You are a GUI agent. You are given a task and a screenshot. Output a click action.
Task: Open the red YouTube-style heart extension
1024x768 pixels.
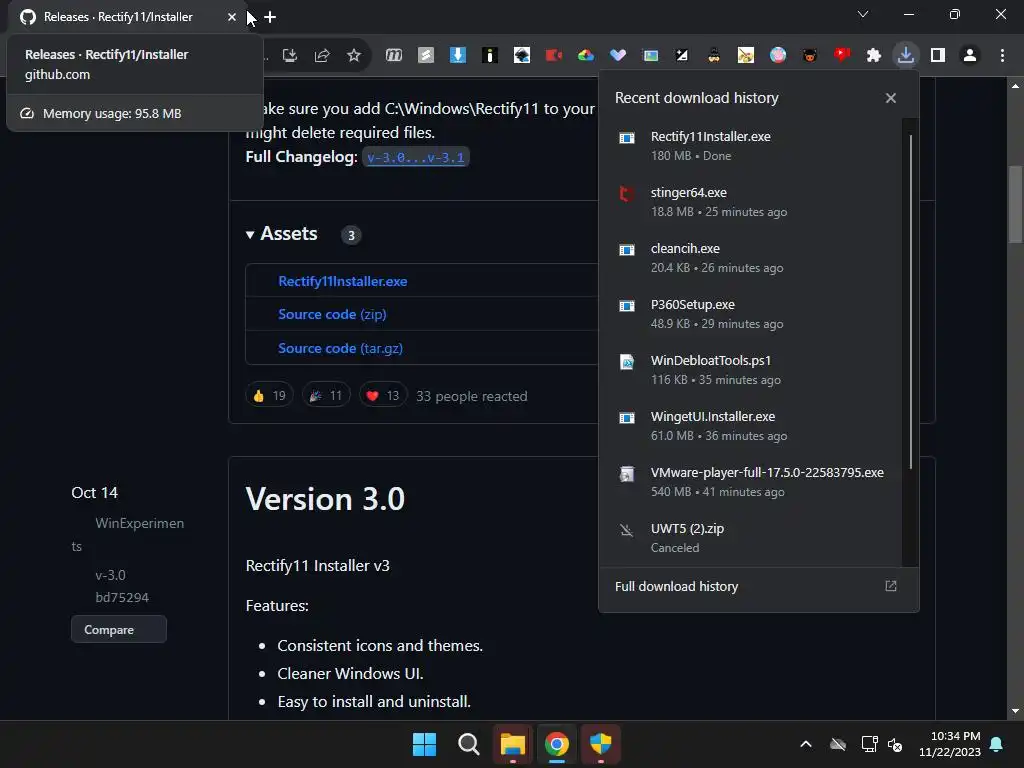[842, 56]
